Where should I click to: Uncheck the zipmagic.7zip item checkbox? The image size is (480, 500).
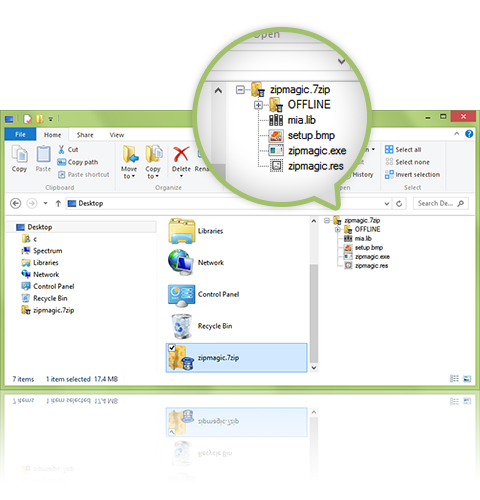pyautogui.click(x=172, y=348)
